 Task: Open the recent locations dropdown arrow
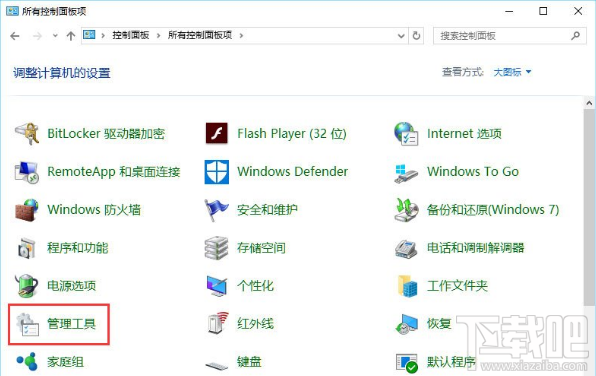tap(55, 36)
